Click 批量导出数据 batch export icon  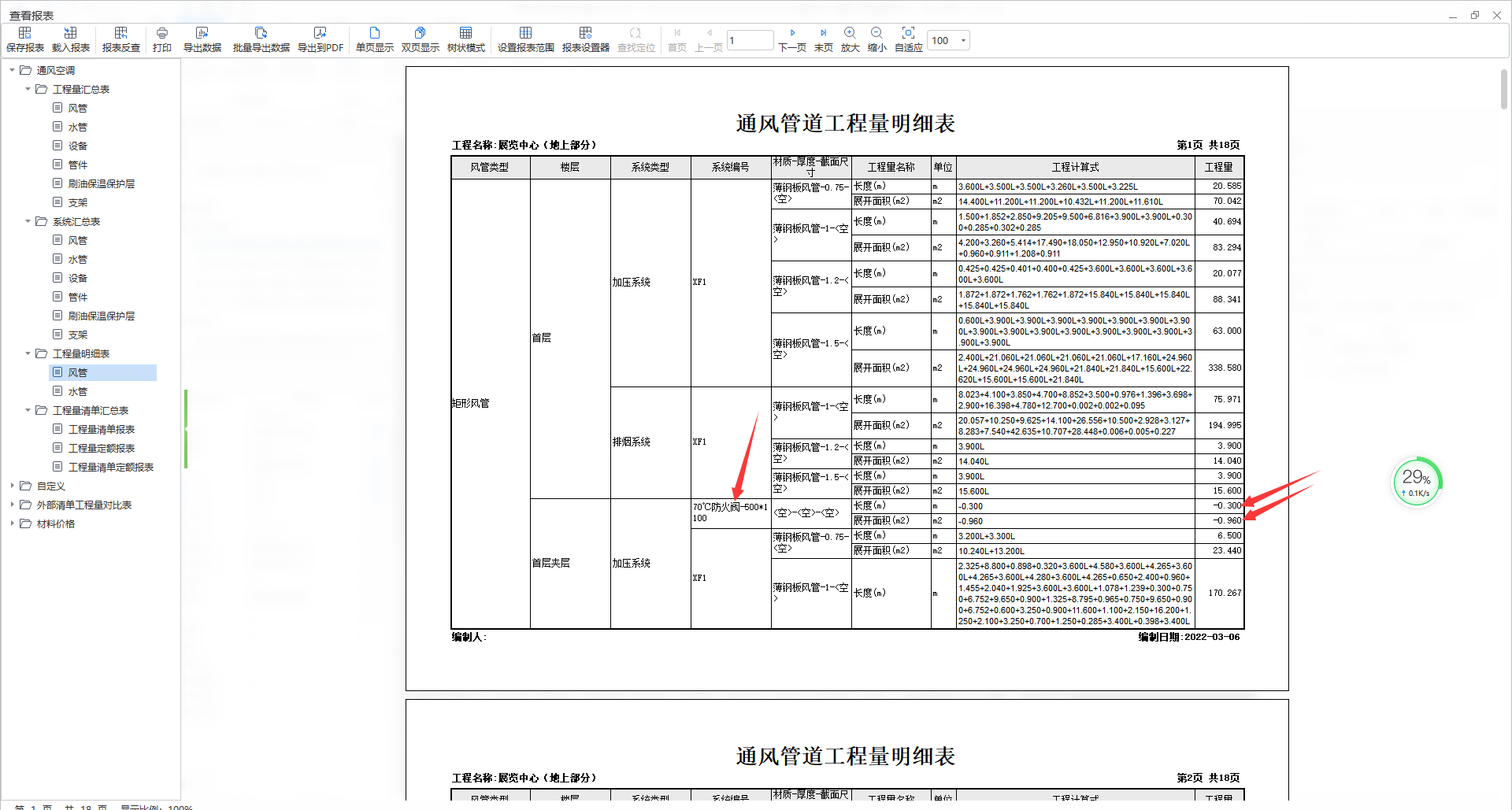pos(261,33)
